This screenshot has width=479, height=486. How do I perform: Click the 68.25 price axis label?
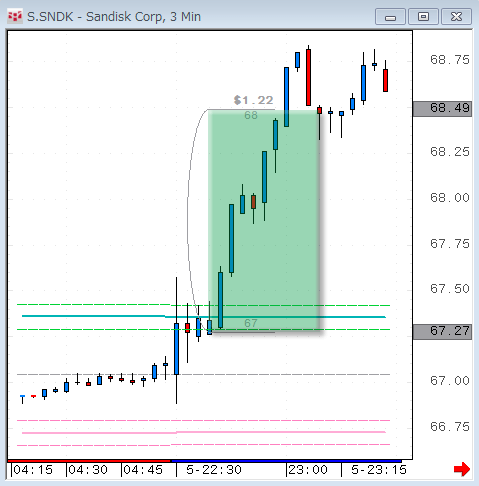(x=450, y=152)
